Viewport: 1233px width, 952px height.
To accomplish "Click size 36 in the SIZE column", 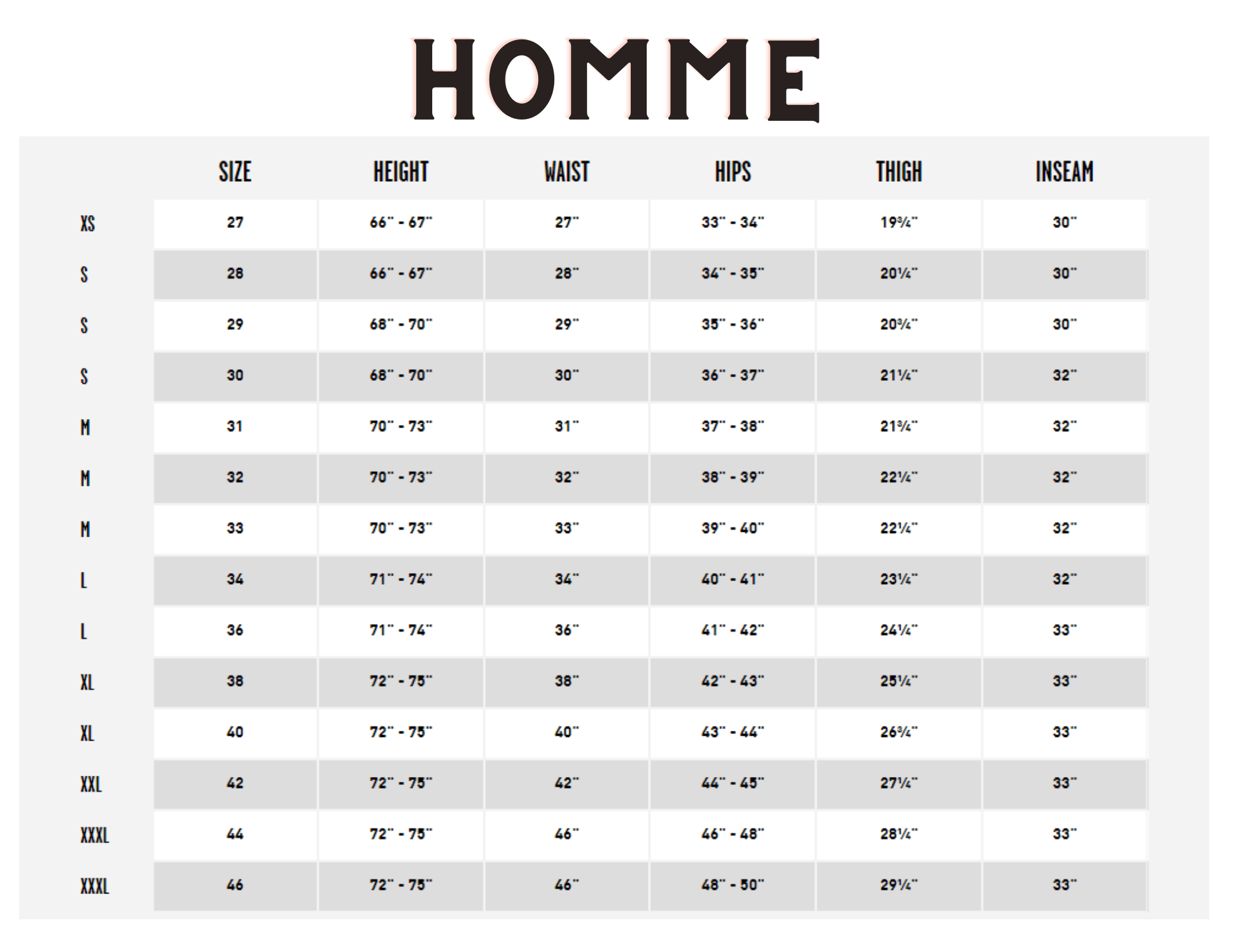I will pyautogui.click(x=235, y=630).
